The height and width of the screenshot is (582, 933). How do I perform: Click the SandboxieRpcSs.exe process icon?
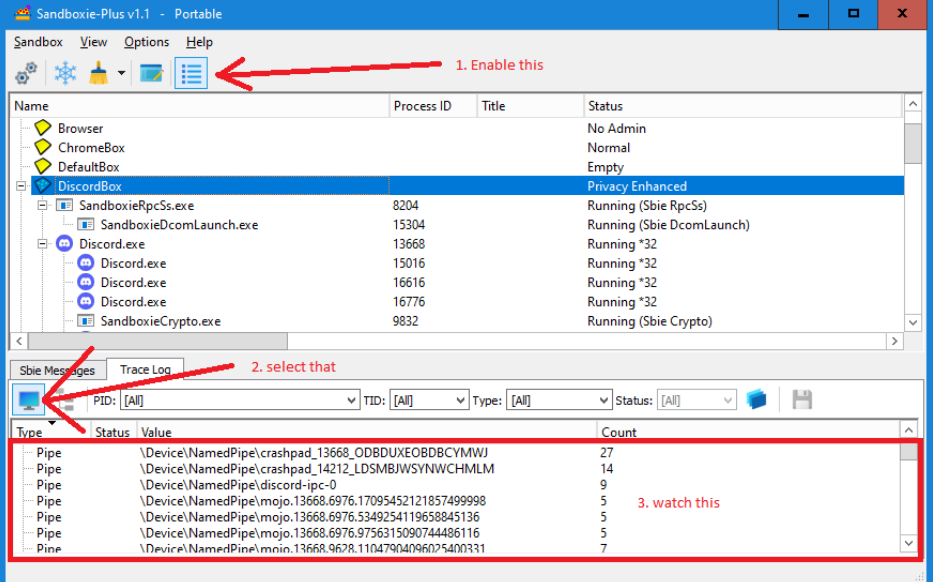tap(64, 205)
